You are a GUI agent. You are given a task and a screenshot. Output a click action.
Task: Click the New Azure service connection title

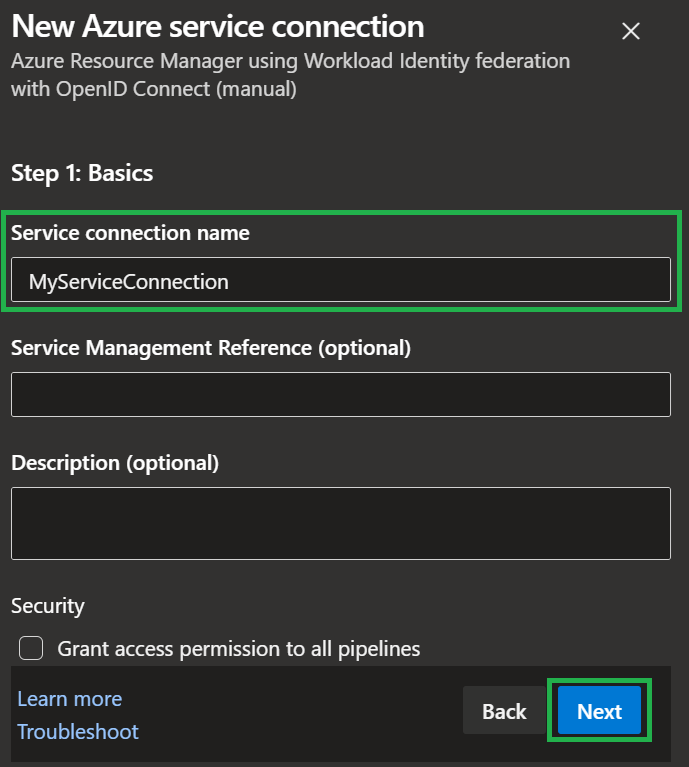click(x=218, y=26)
